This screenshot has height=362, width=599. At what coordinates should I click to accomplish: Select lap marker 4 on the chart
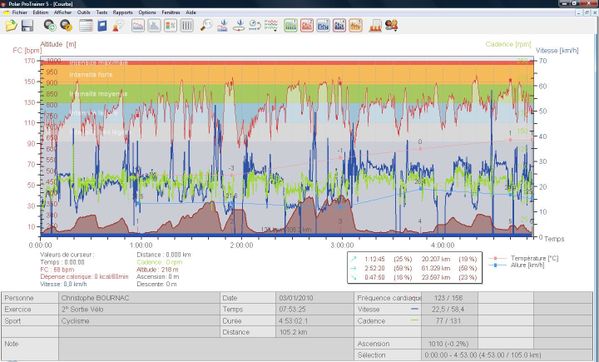(x=420, y=221)
